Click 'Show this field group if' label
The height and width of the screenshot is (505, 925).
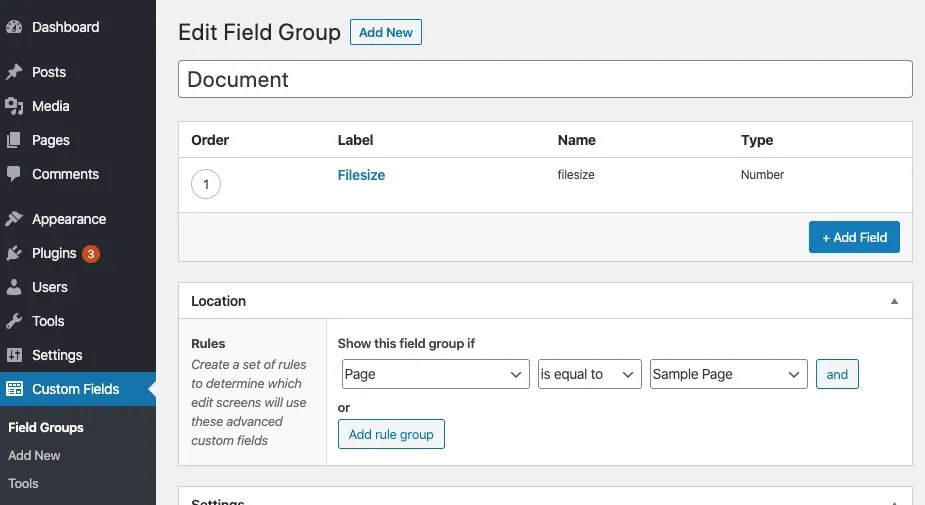click(406, 343)
